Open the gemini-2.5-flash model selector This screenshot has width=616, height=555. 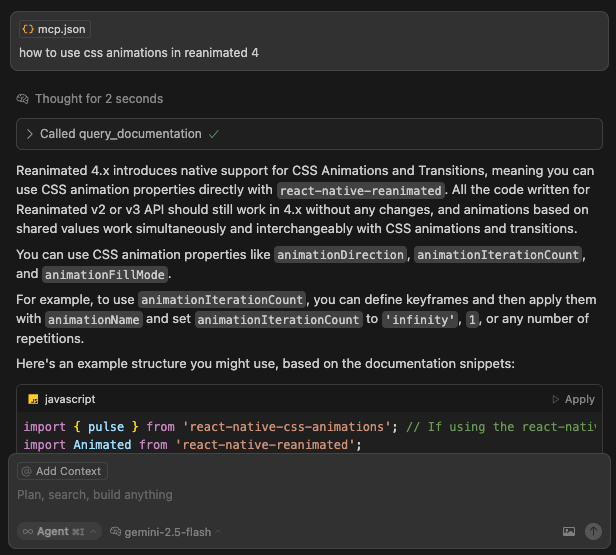coord(166,532)
